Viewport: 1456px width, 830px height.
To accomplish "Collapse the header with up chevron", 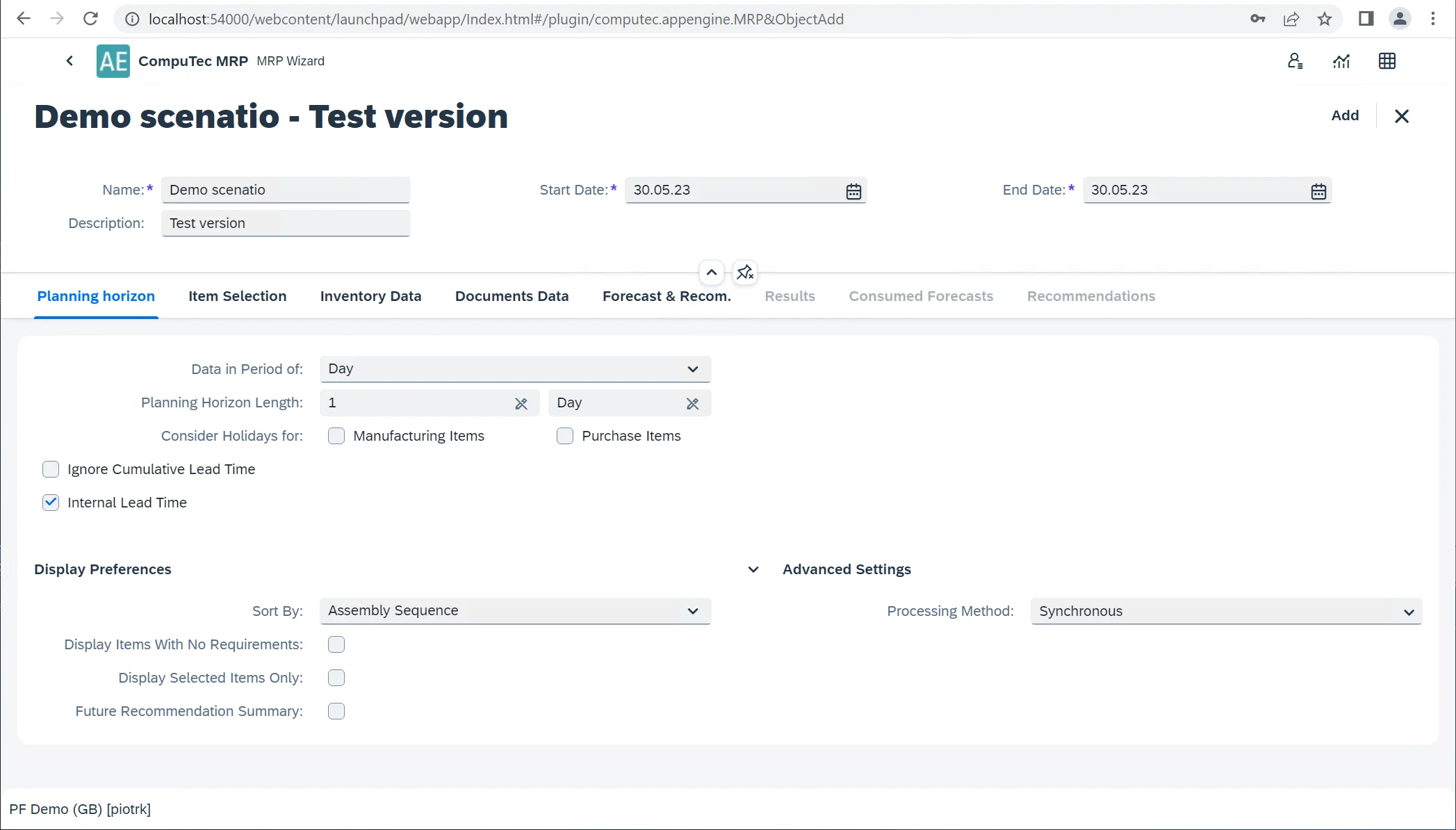I will [712, 272].
